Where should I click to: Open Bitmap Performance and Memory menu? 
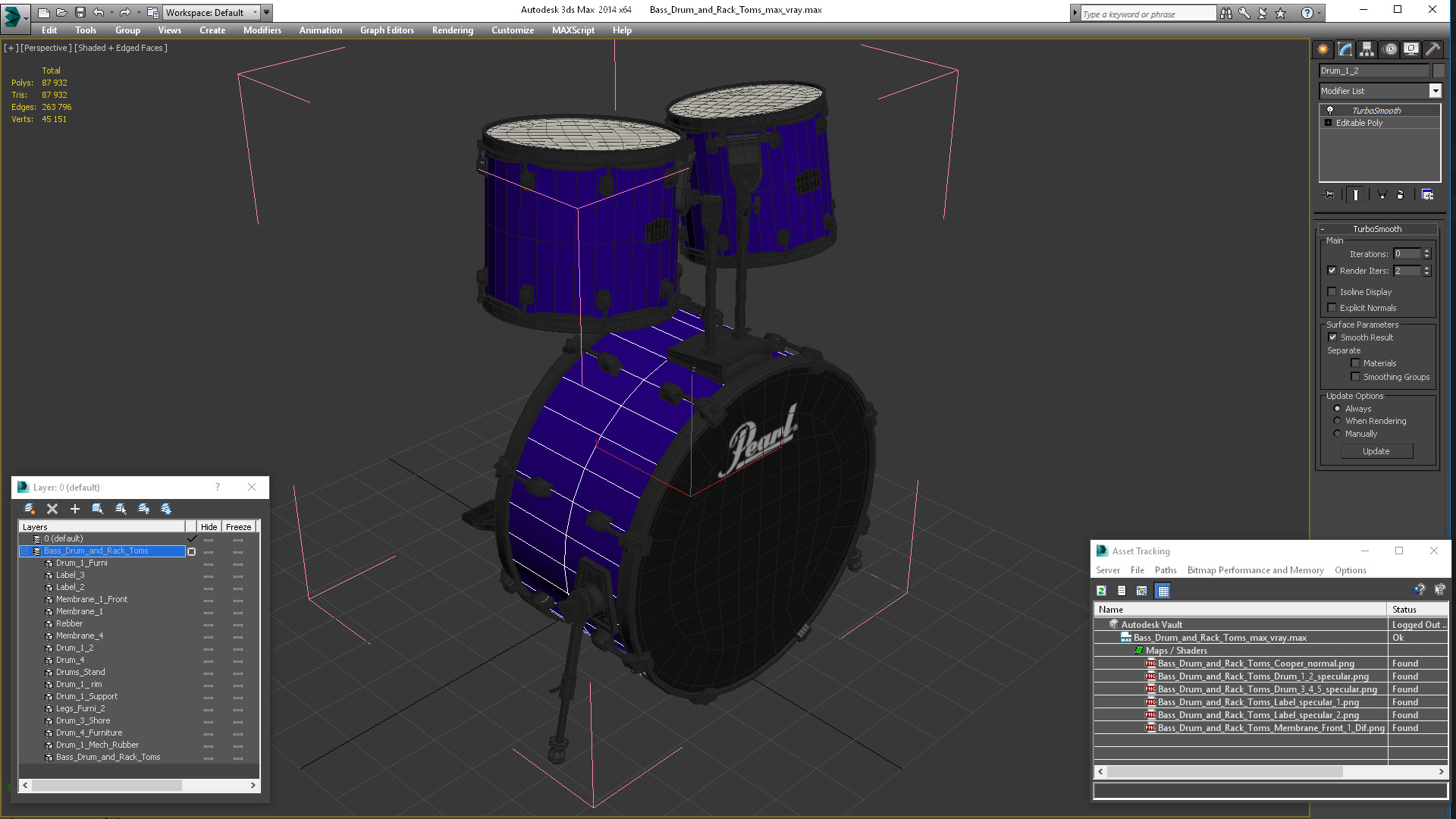pos(1255,570)
